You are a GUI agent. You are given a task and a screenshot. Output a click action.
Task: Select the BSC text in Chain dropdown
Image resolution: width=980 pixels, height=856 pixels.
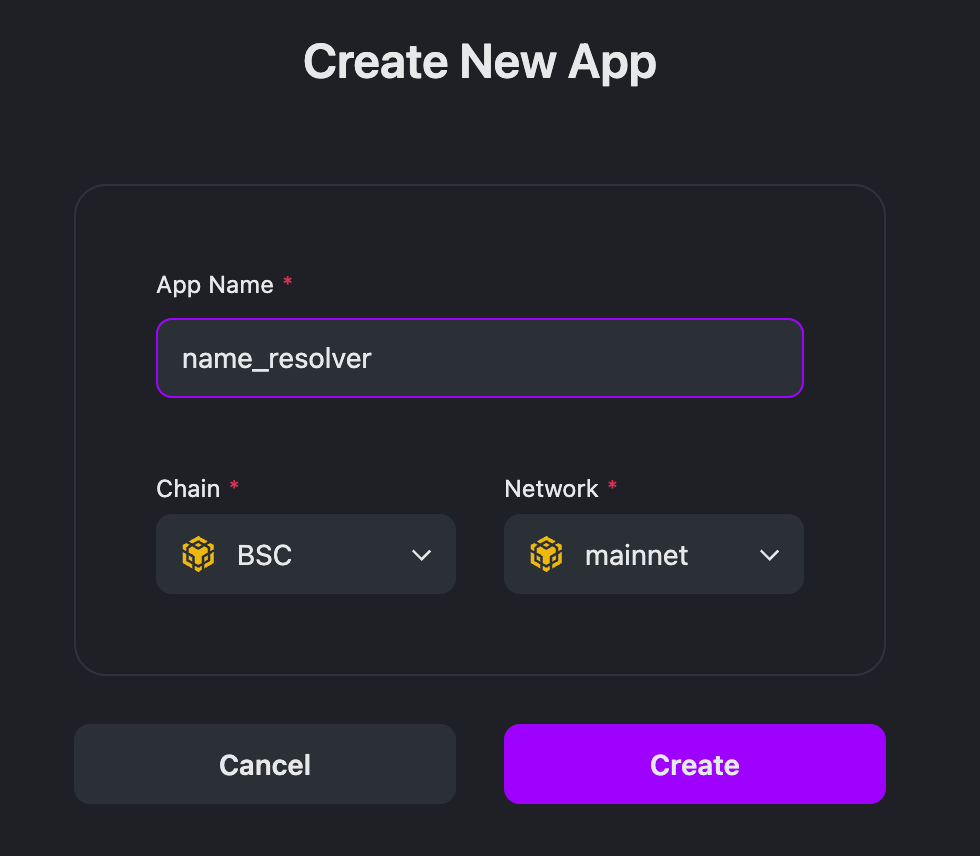pos(265,555)
